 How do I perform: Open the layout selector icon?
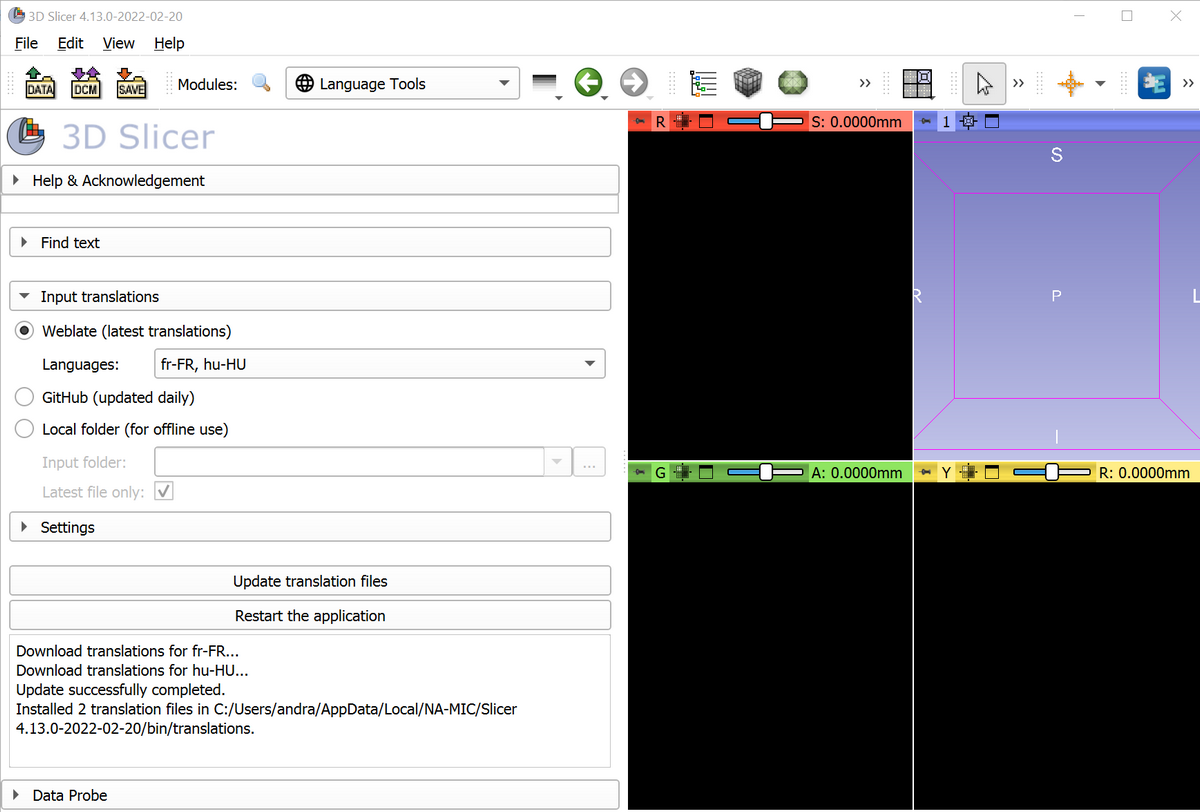click(x=917, y=84)
